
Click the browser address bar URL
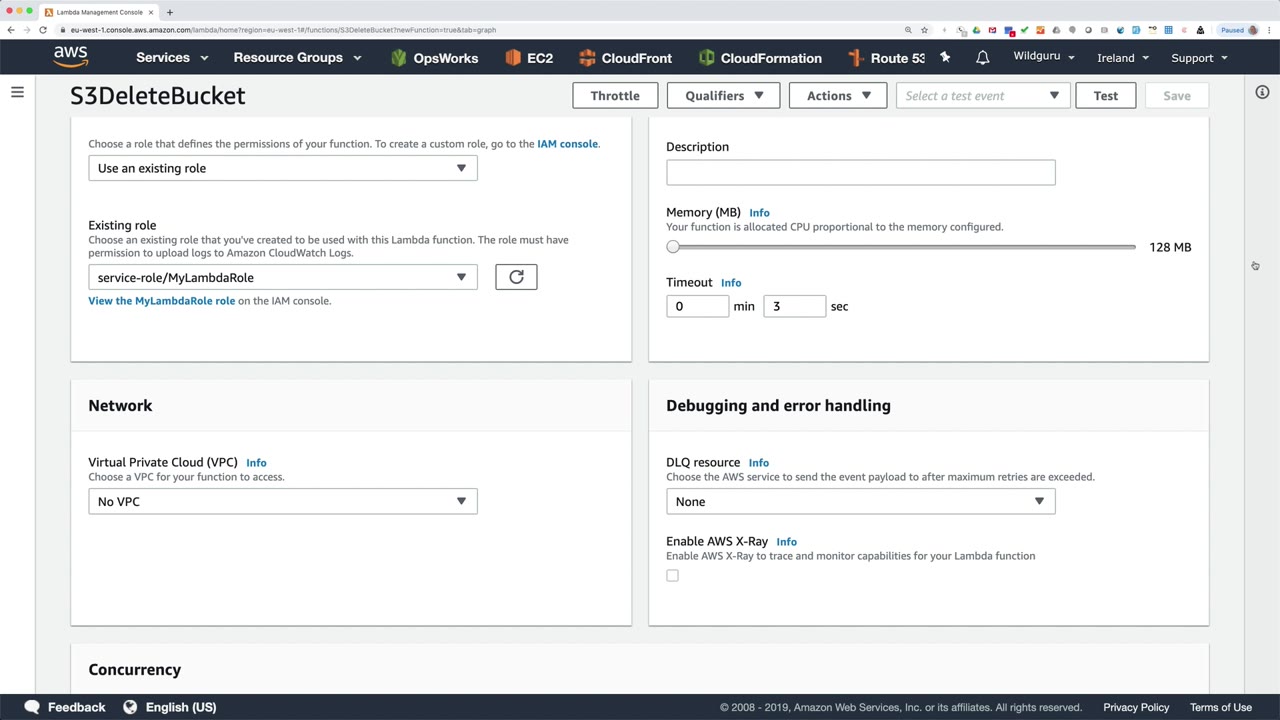[x=283, y=30]
